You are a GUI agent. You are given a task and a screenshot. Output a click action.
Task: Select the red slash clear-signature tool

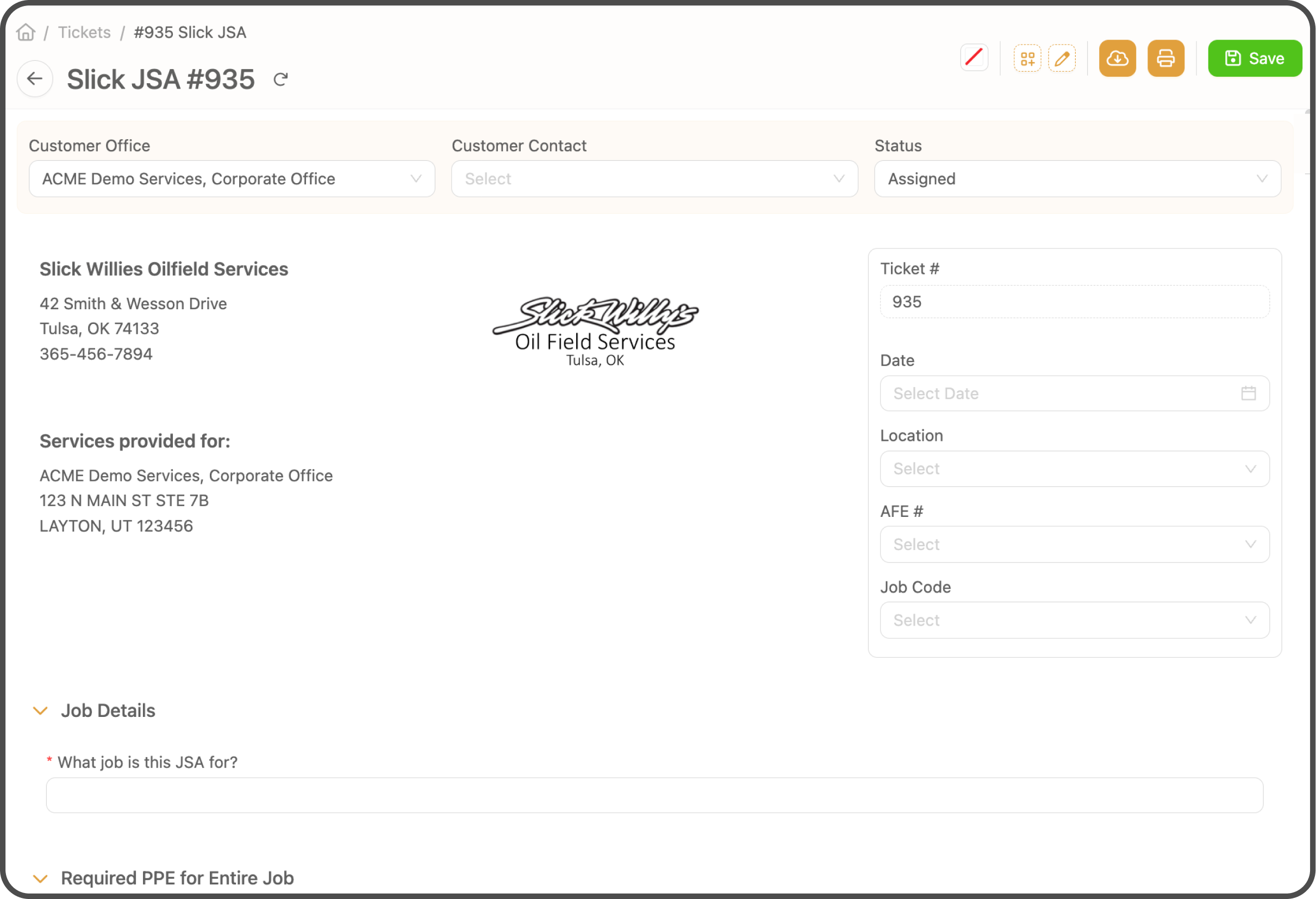pos(974,58)
